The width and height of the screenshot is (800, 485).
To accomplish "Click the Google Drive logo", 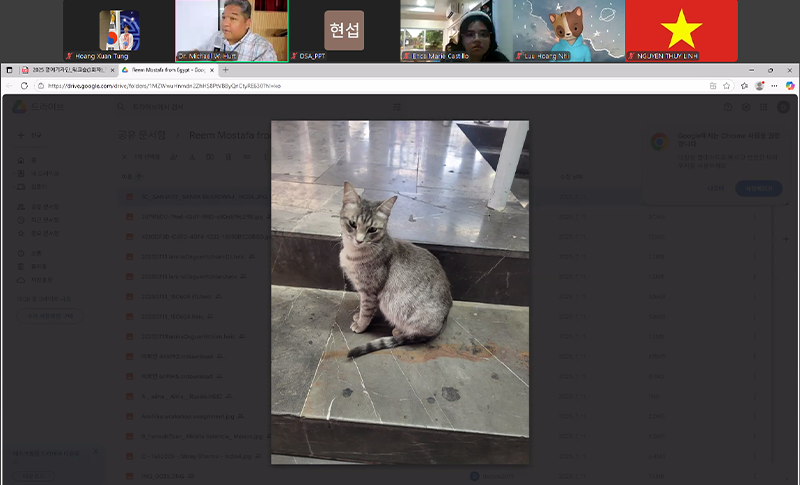I will [x=19, y=107].
